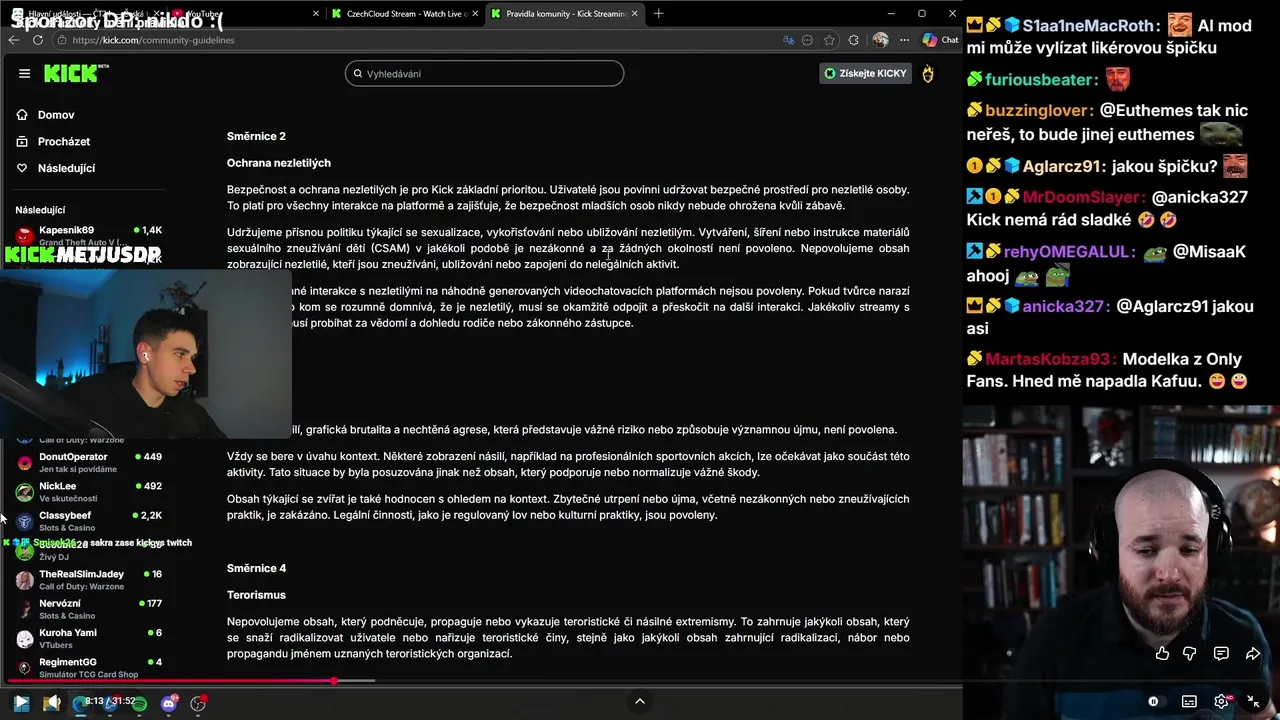Image resolution: width=1280 pixels, height=720 pixels.
Task: Reload the page with the refresh icon
Action: pos(38,40)
